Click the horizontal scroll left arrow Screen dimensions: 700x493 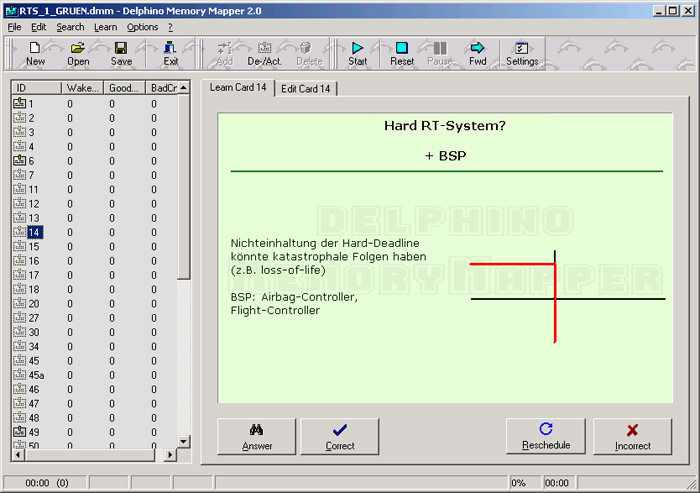18,455
